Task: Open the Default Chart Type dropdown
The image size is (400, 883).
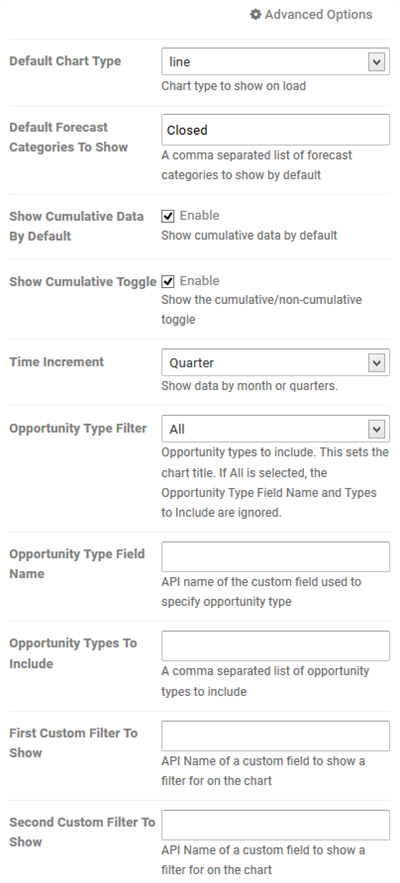Action: 275,61
